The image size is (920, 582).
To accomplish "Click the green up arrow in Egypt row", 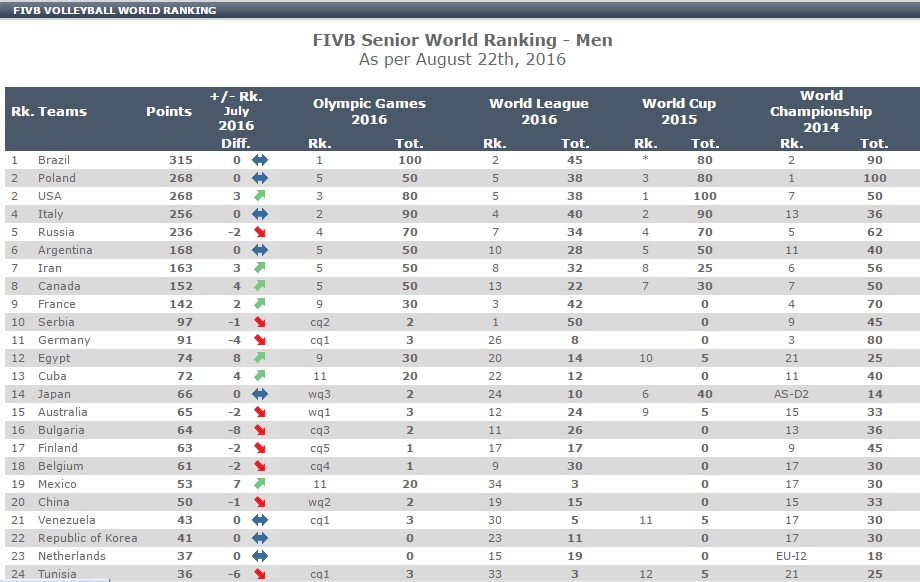I will [x=260, y=358].
